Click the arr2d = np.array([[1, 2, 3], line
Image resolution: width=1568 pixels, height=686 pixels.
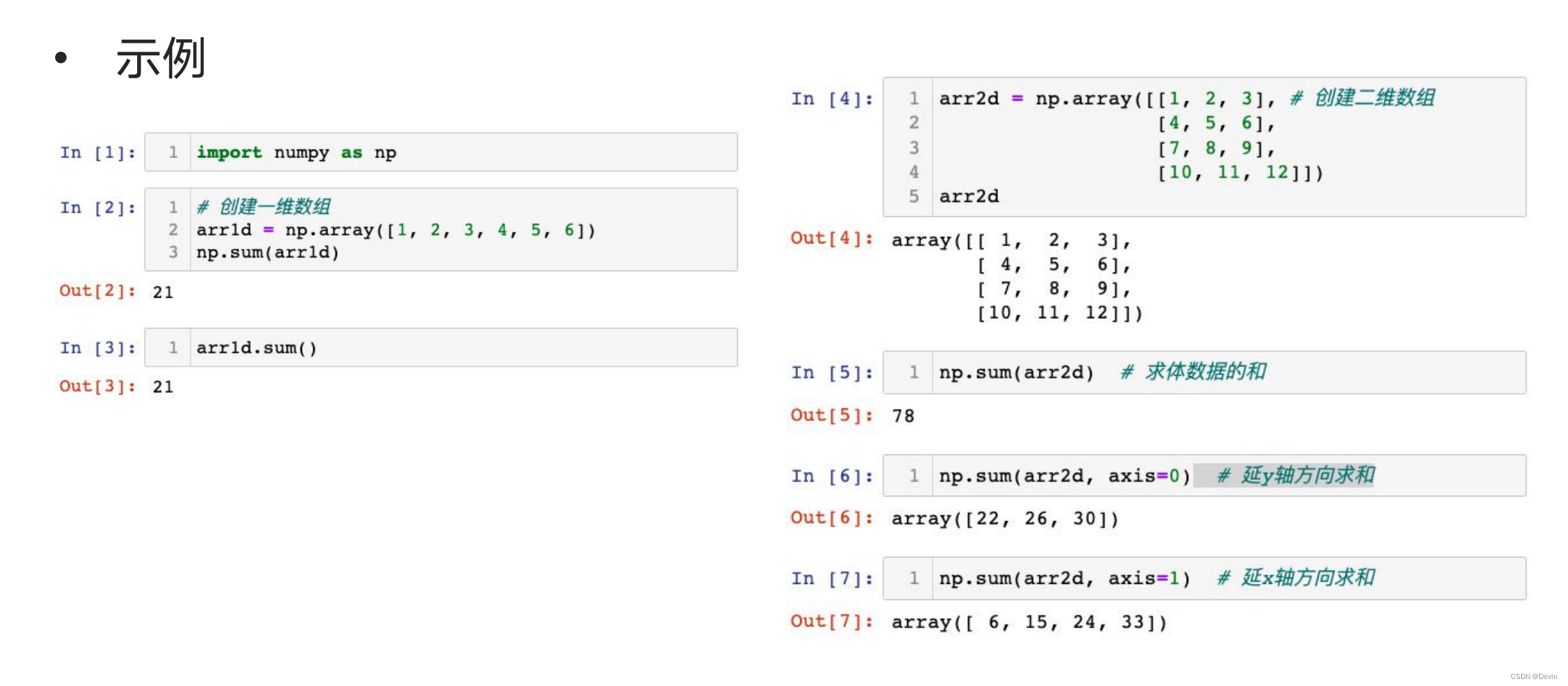(1107, 99)
